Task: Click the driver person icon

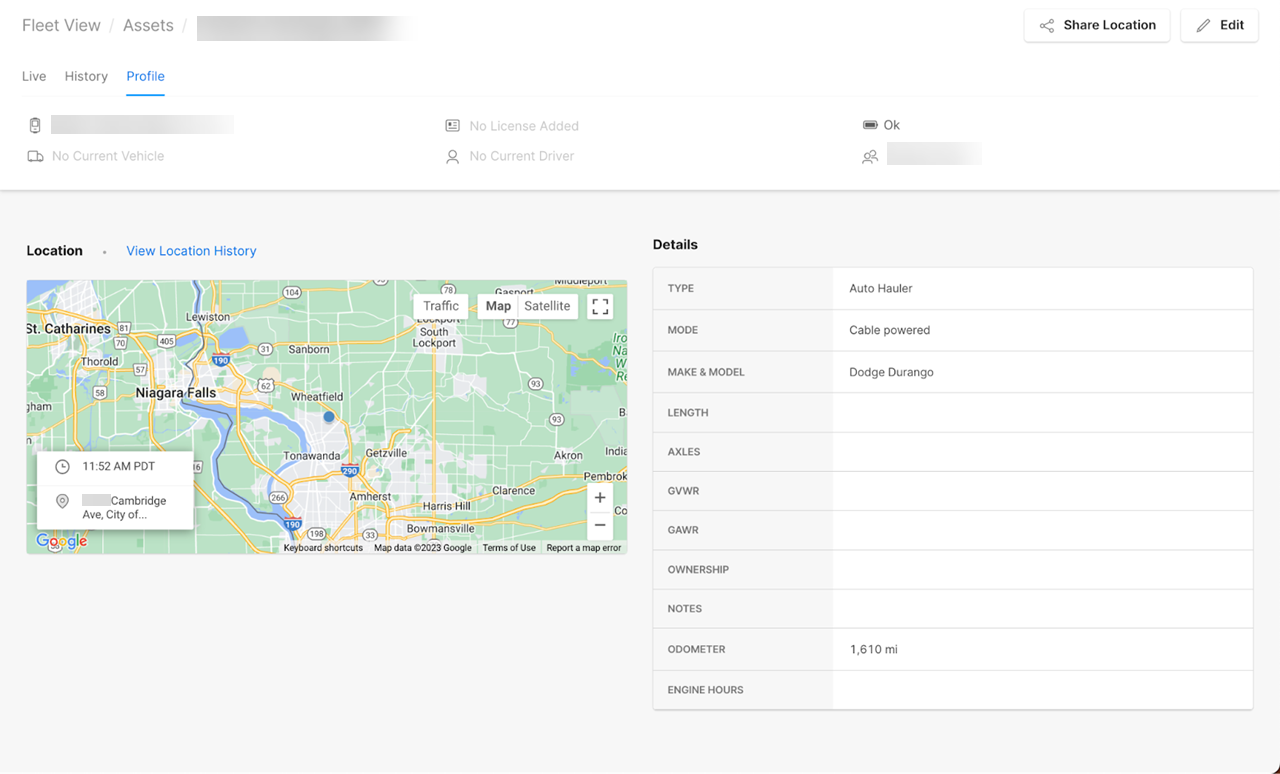Action: coord(452,157)
